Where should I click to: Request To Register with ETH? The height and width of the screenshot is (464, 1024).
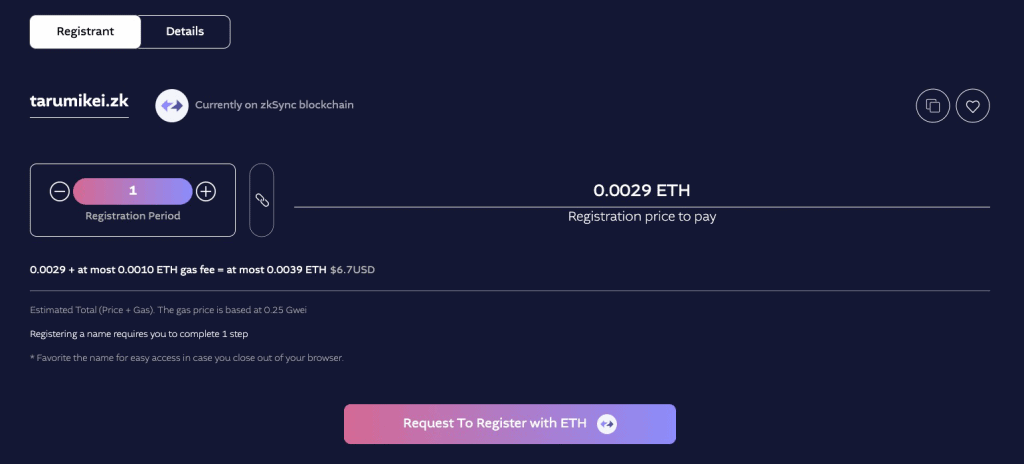coord(510,424)
